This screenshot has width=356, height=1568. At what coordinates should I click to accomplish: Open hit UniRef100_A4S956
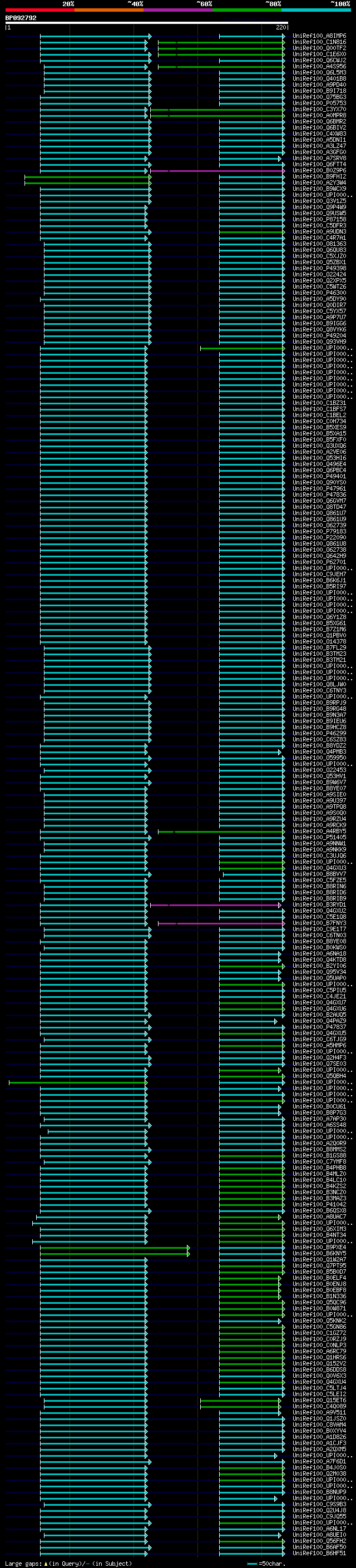click(319, 66)
